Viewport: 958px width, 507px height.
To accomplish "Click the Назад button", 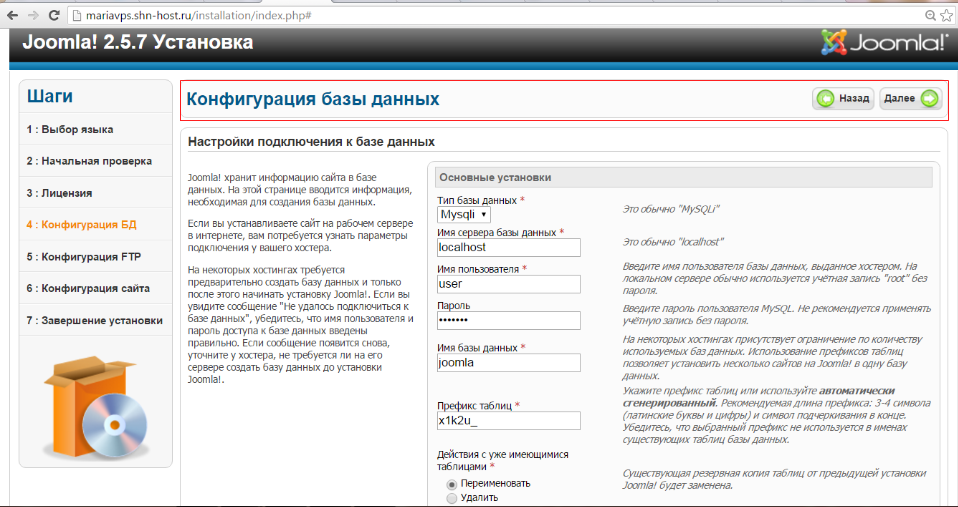I will coord(843,98).
